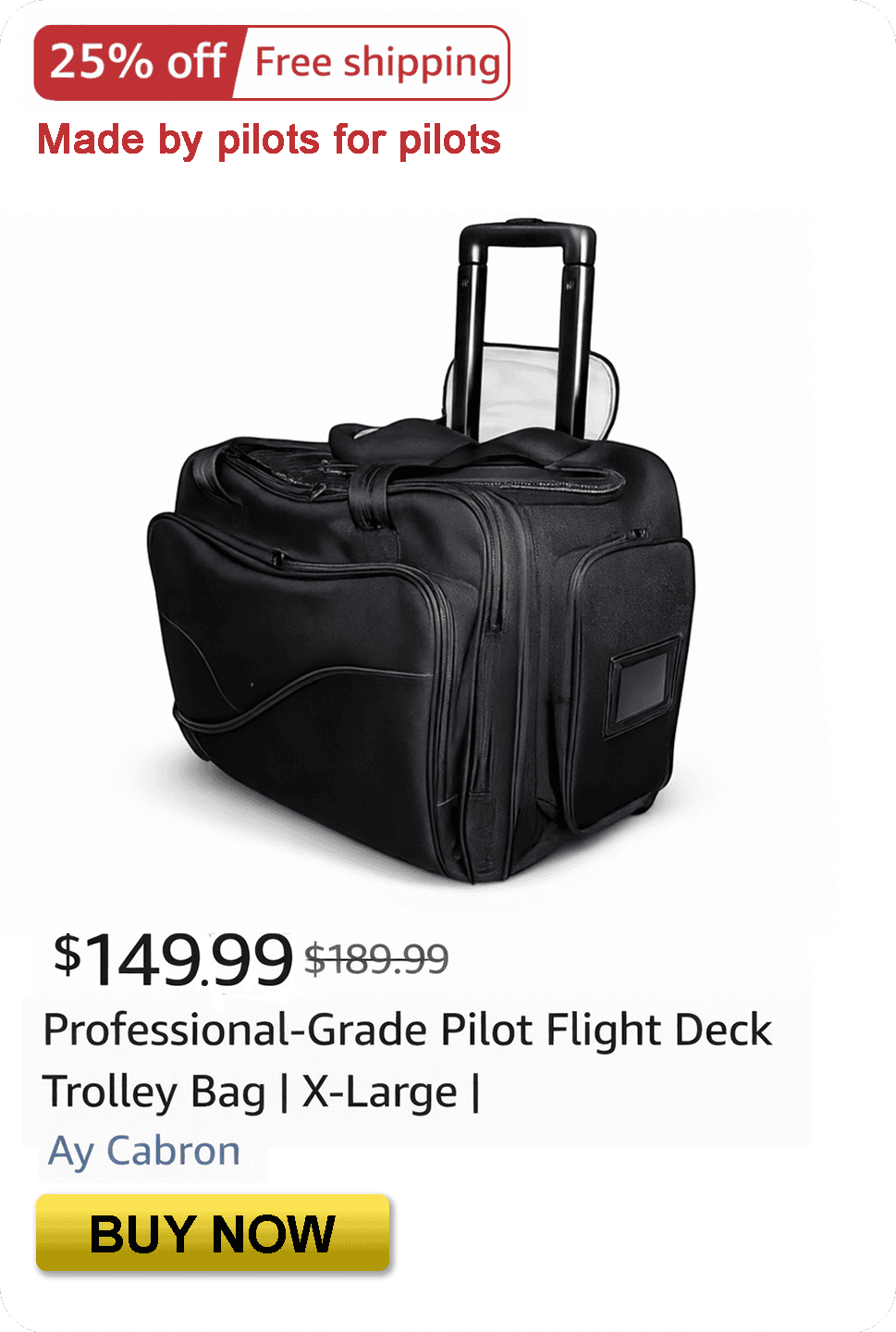This screenshot has width=896, height=1332.
Task: Click the X-Large size text
Action: (379, 1091)
